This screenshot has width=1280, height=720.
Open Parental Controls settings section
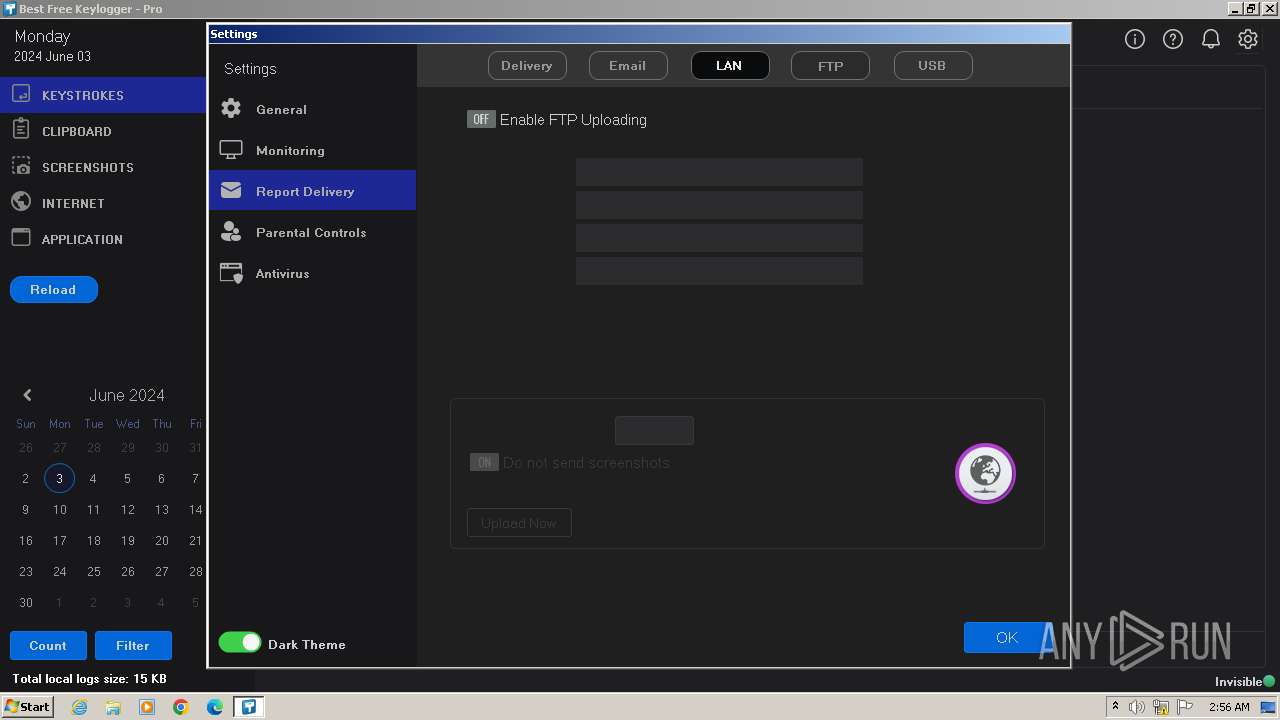click(x=312, y=232)
